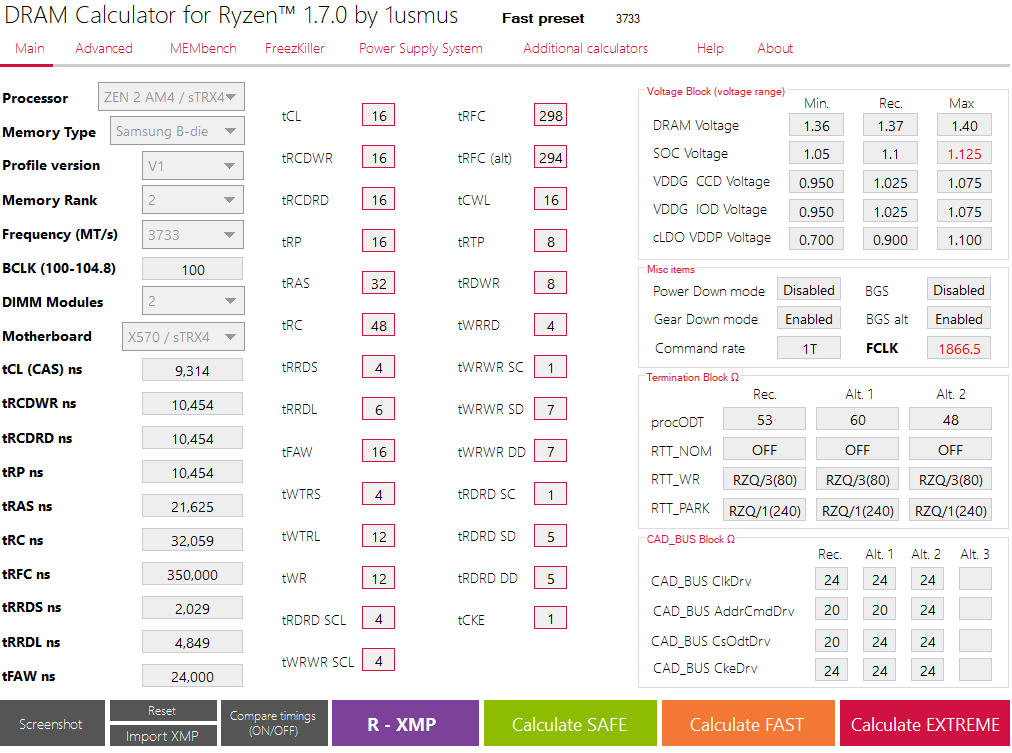Open the Profile version dropdown
Viewport: 1012px width, 753px height.
pyautogui.click(x=192, y=165)
